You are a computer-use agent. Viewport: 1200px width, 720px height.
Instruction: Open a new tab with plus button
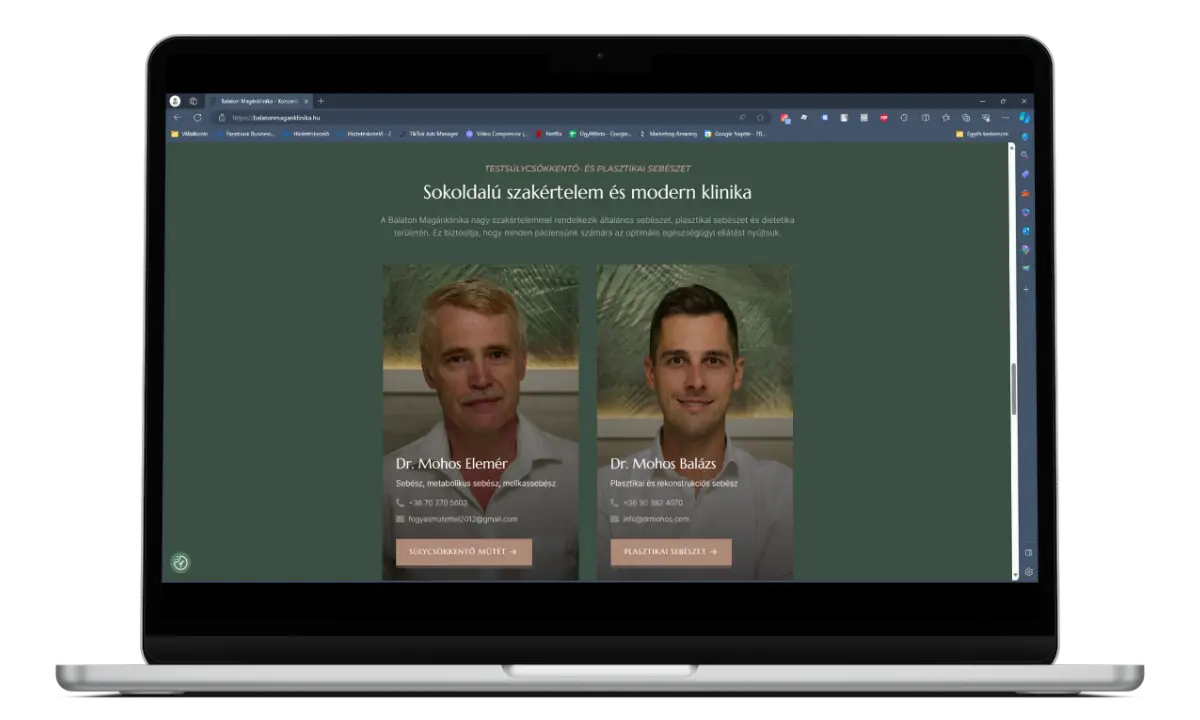coord(321,101)
